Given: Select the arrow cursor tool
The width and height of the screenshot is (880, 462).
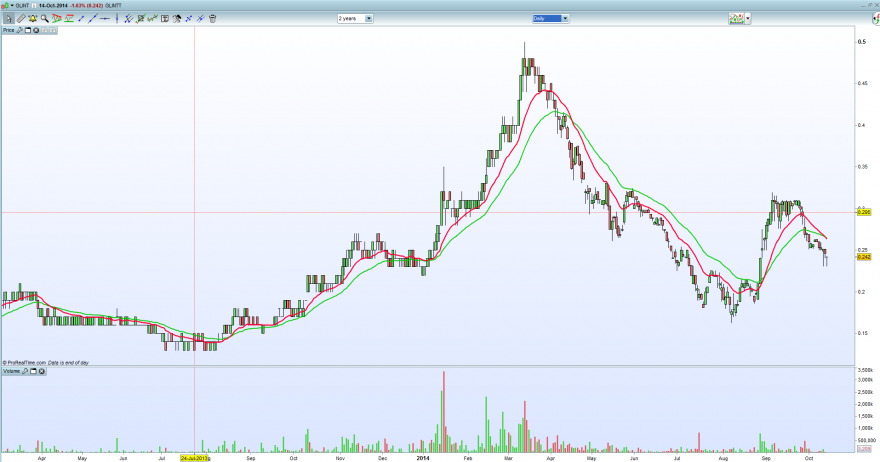Looking at the screenshot, I should pyautogui.click(x=8, y=19).
